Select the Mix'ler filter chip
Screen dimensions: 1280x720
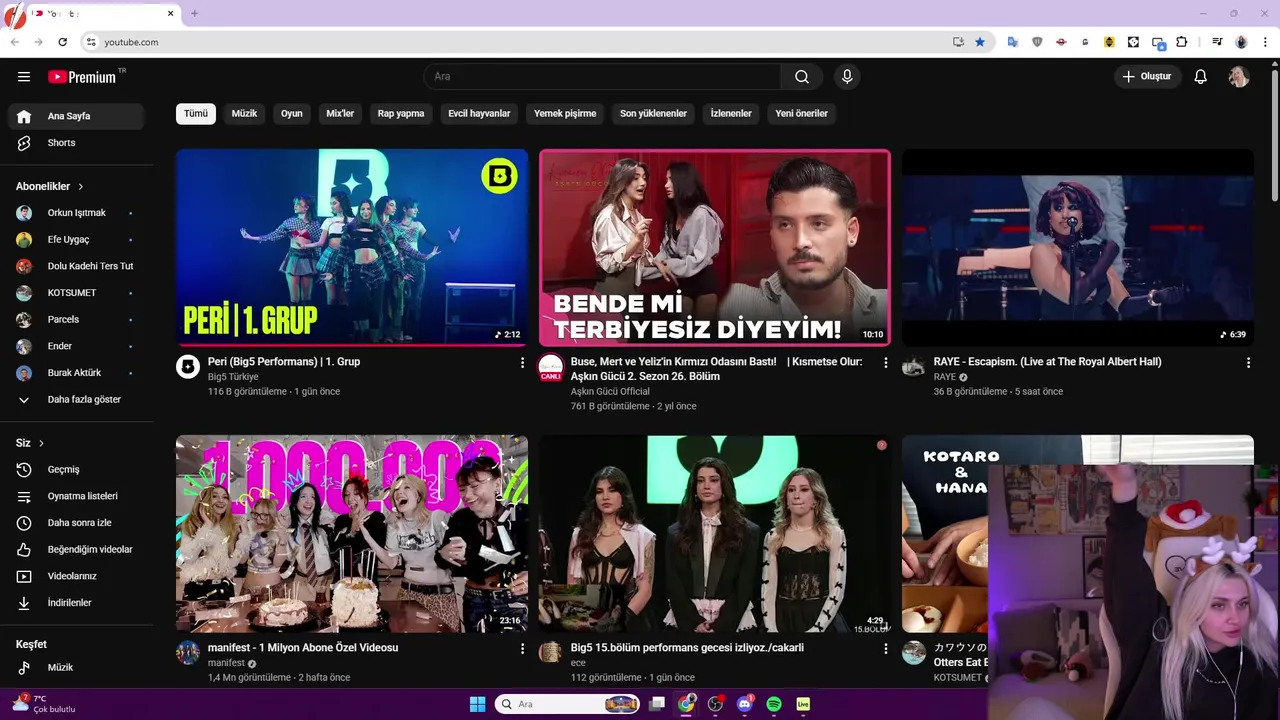click(x=340, y=113)
